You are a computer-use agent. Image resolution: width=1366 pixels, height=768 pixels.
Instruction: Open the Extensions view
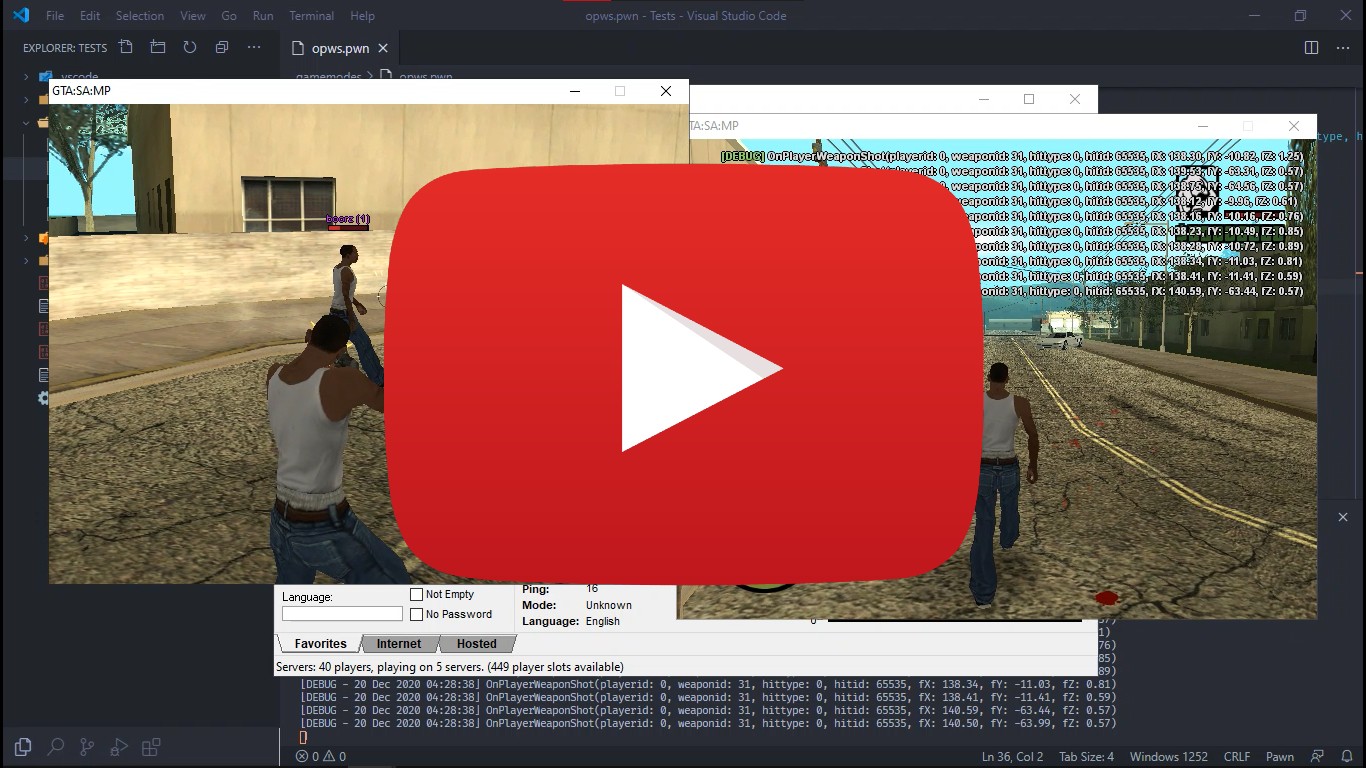151,746
